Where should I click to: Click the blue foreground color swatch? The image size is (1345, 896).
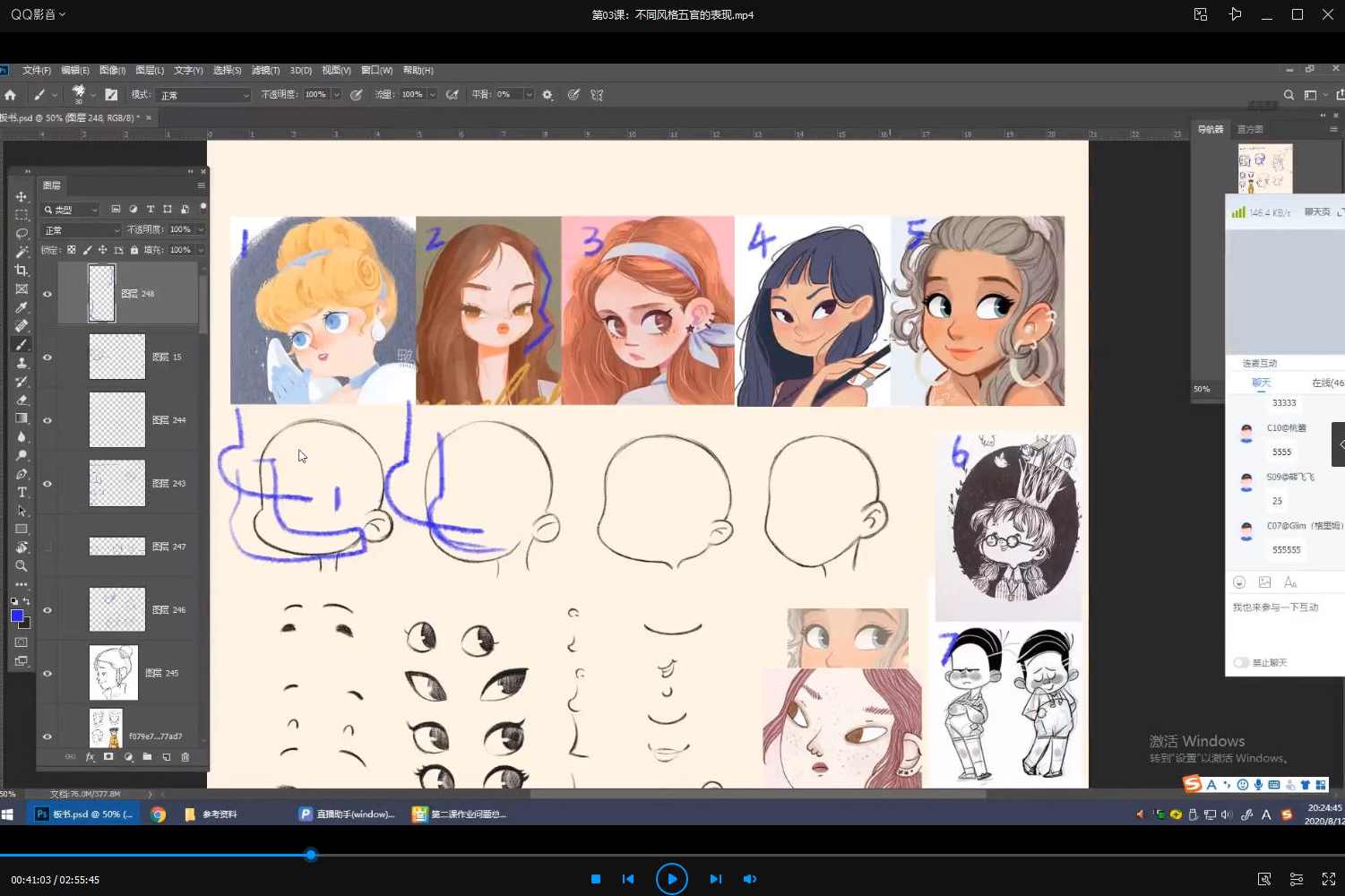(x=16, y=616)
